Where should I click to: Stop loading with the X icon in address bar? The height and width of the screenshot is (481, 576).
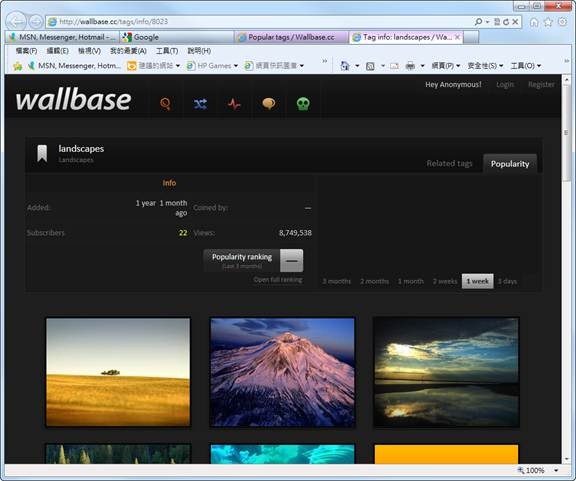tap(515, 22)
